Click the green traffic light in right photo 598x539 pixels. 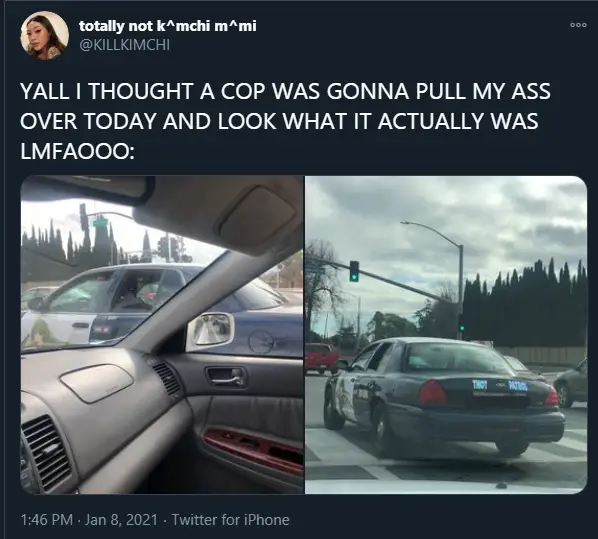point(354,271)
